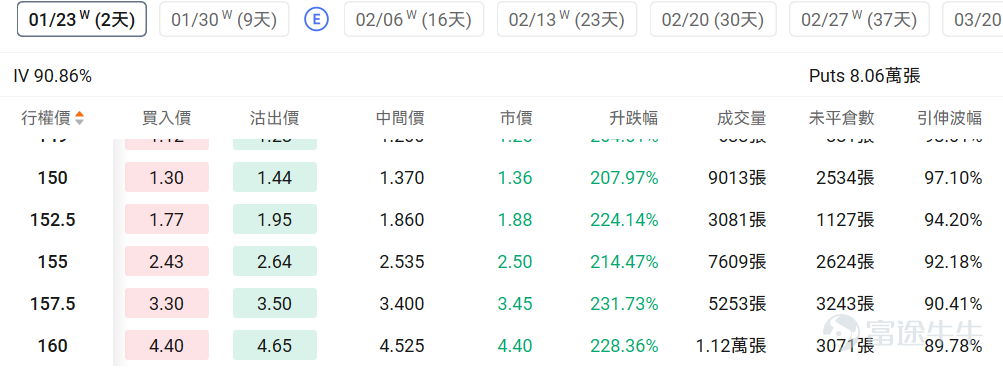Switch to 02/13 weekly expiry tab
The image size is (1003, 369).
[x=567, y=19]
